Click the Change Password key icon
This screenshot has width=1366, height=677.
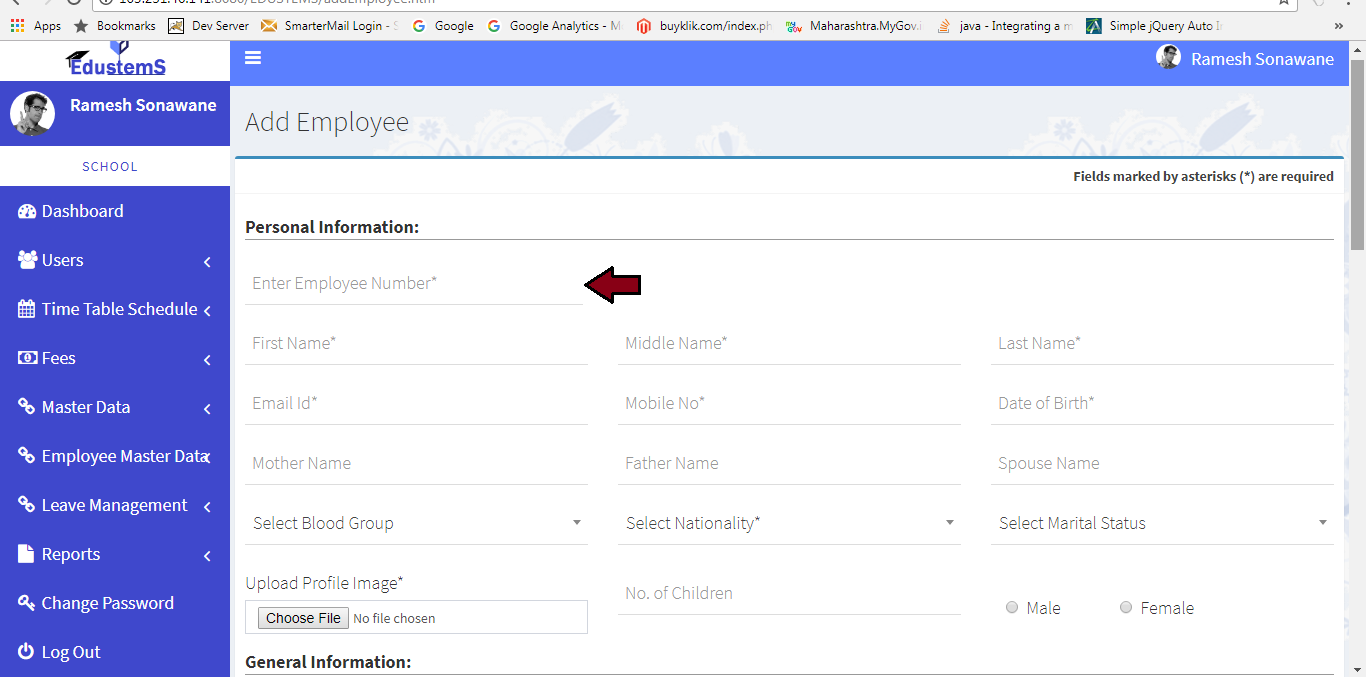27,603
